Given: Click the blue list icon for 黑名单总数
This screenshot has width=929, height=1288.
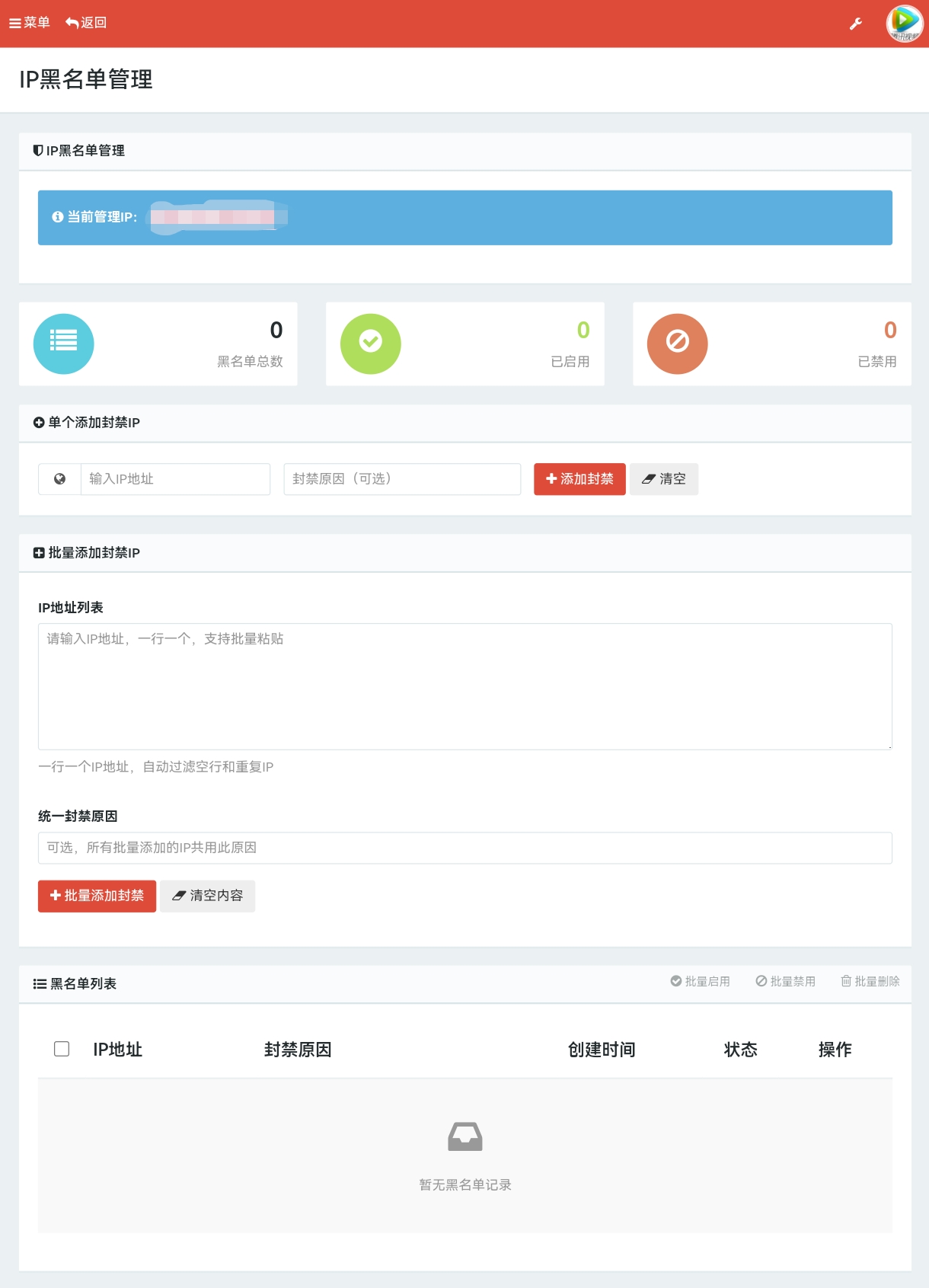Looking at the screenshot, I should tap(64, 344).
